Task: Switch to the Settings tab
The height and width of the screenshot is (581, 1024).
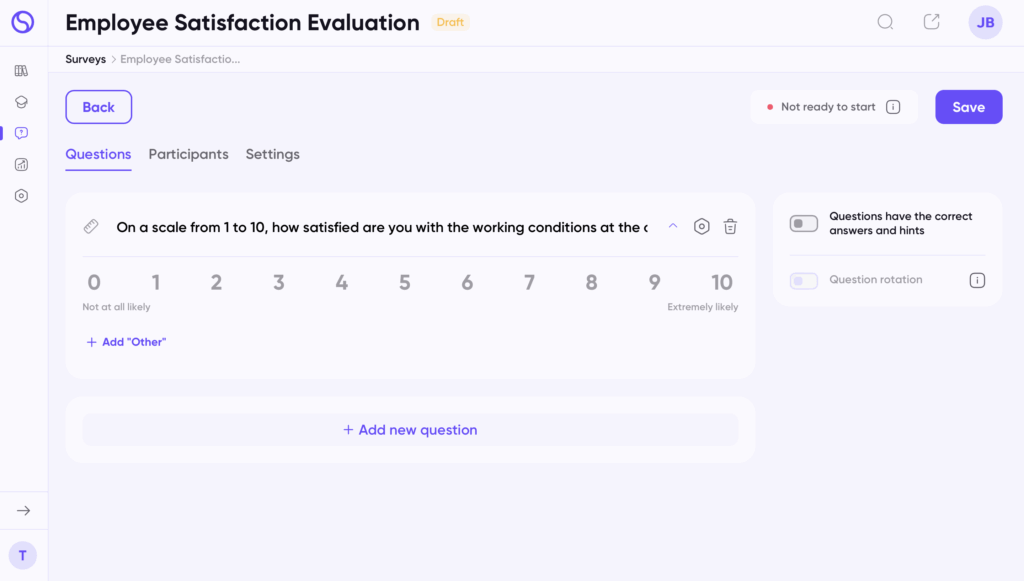Action: [272, 154]
